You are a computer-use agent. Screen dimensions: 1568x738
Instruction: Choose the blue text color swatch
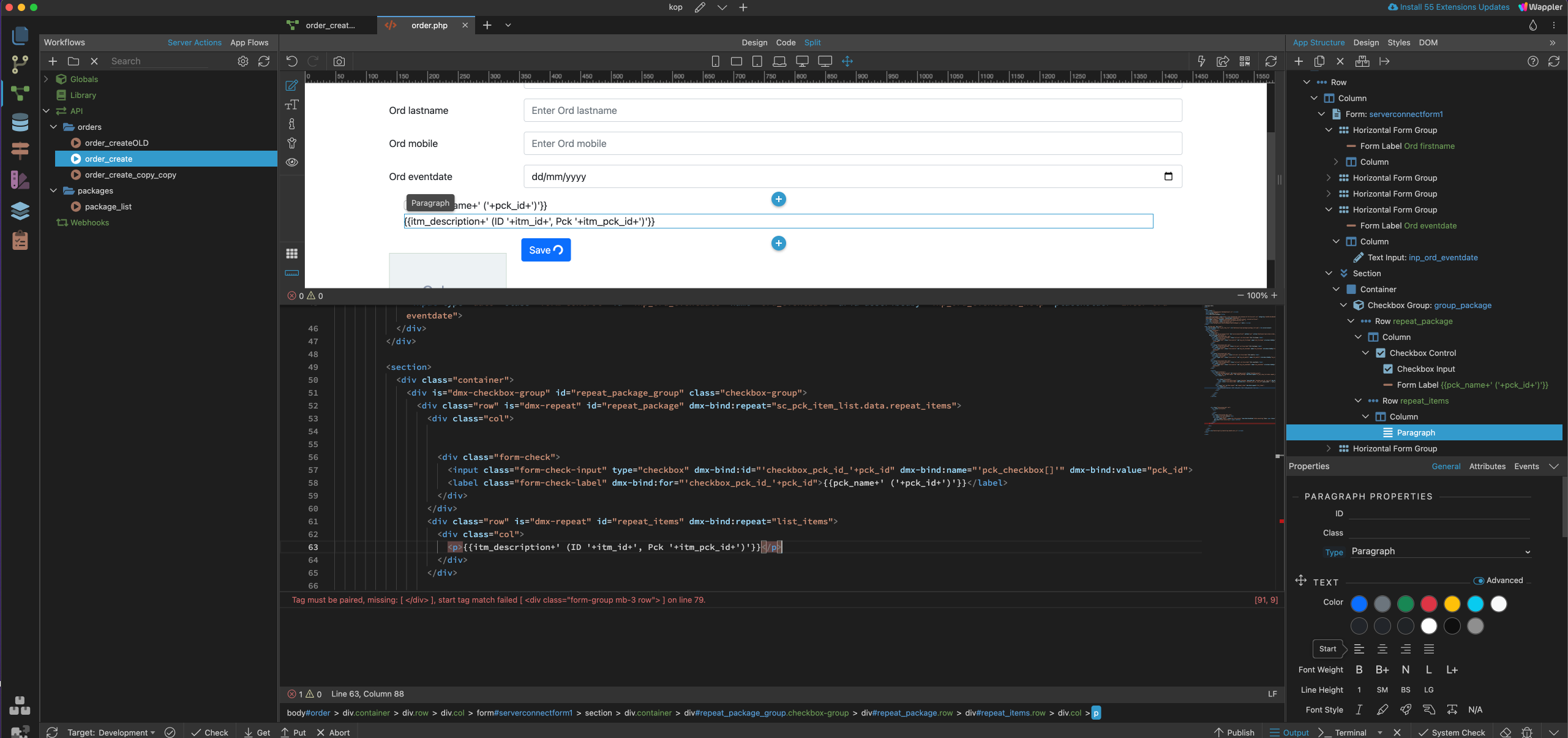click(x=1359, y=604)
